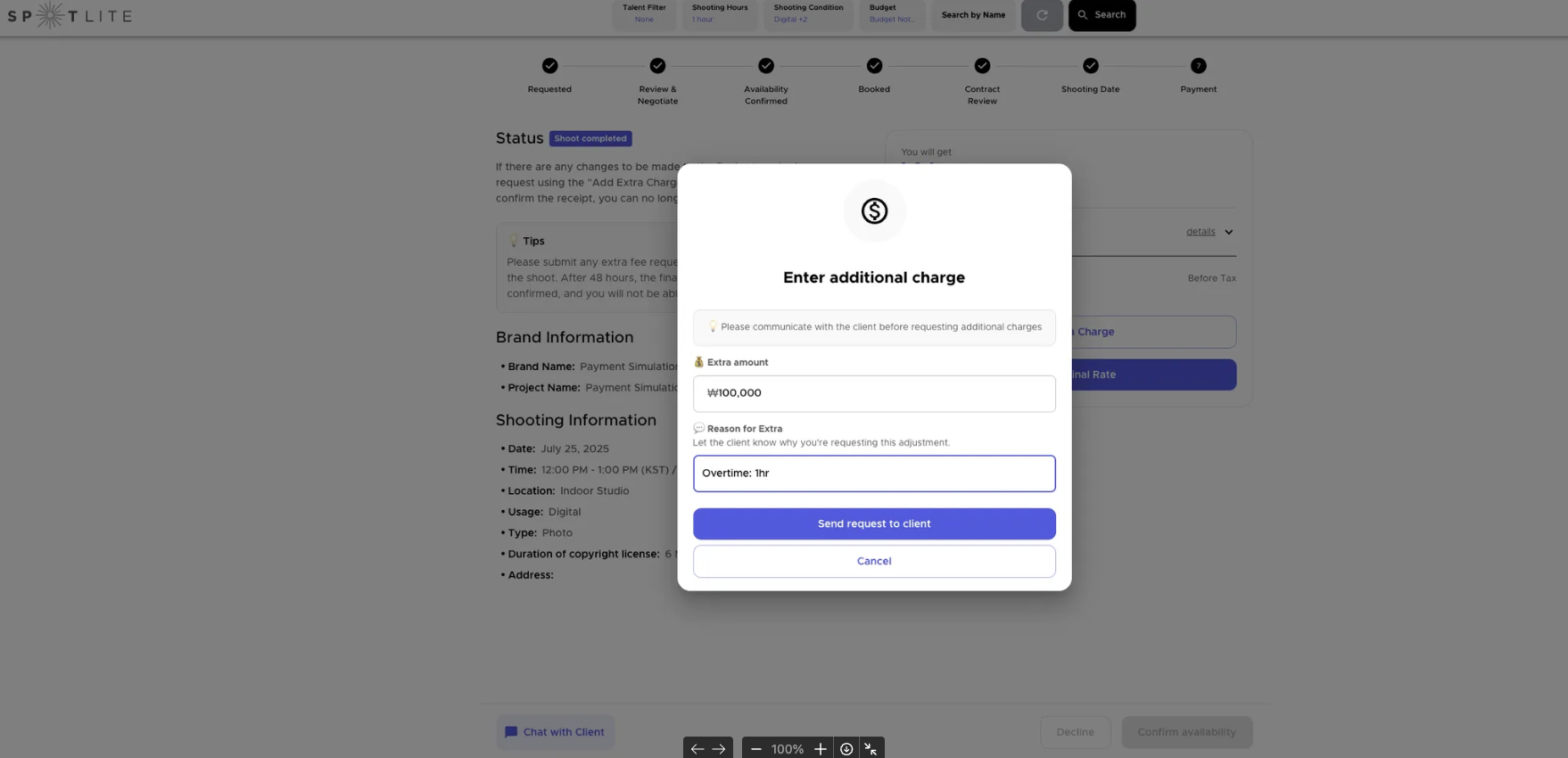Send request to client
This screenshot has height=758, width=1568.
(874, 524)
